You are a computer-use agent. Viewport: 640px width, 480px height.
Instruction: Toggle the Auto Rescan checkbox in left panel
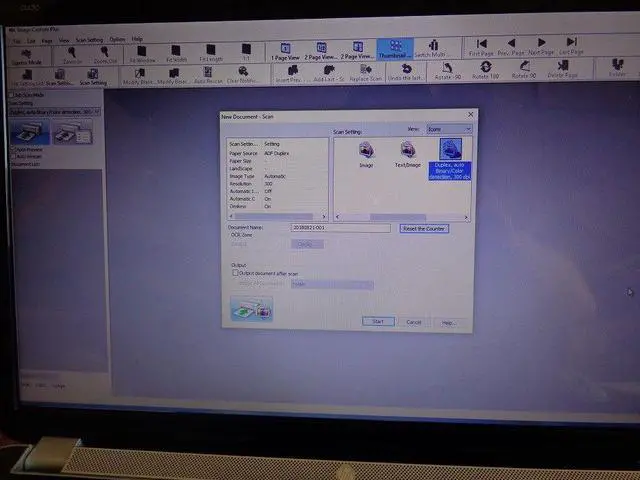pyautogui.click(x=13, y=156)
